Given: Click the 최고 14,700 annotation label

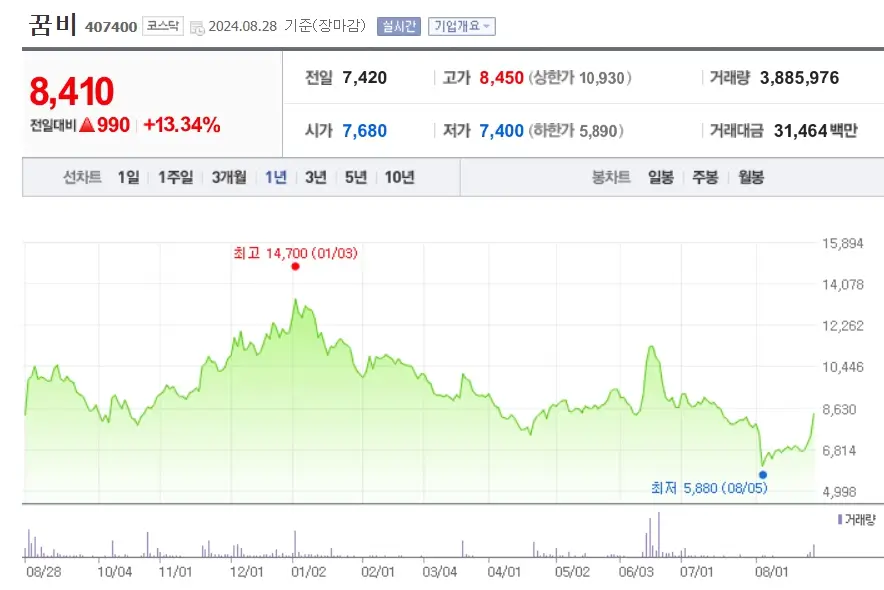Looking at the screenshot, I should [295, 253].
